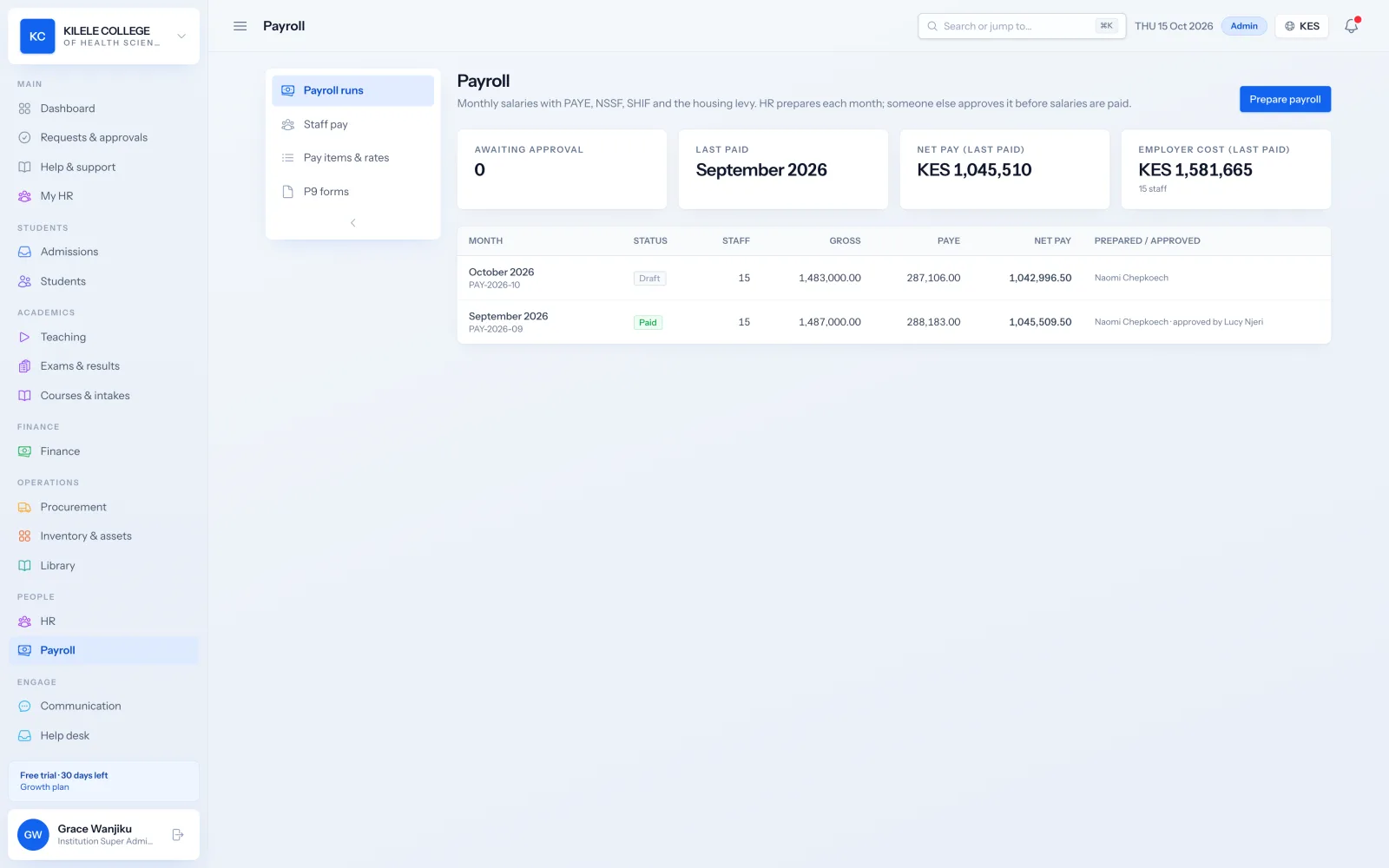Open the Library page

pos(103,566)
